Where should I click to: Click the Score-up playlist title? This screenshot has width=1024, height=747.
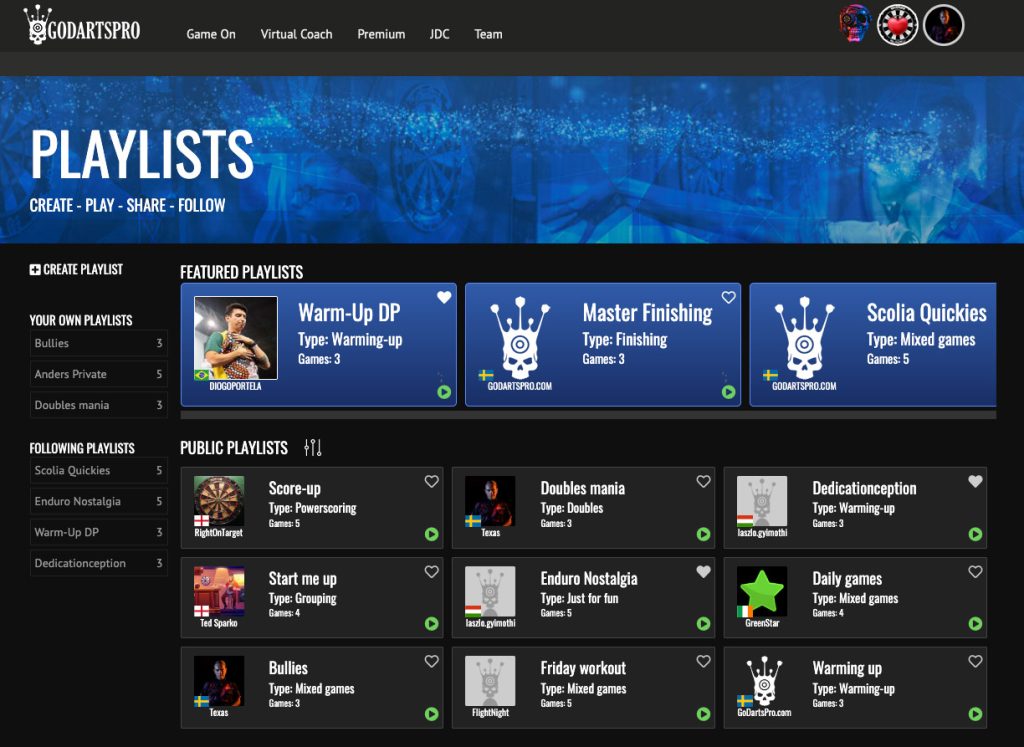(x=295, y=488)
